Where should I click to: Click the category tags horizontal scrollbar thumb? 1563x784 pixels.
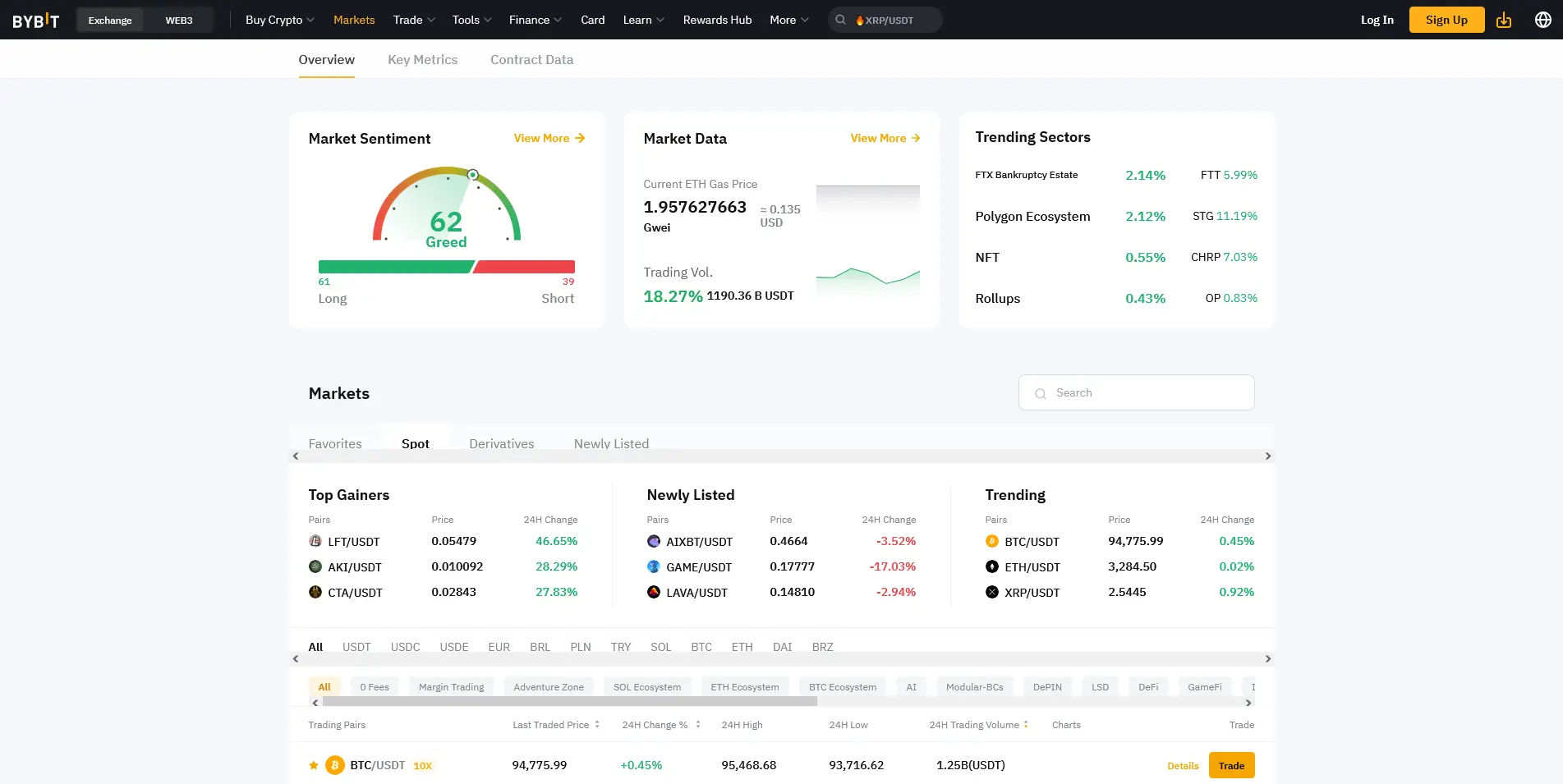tap(570, 702)
